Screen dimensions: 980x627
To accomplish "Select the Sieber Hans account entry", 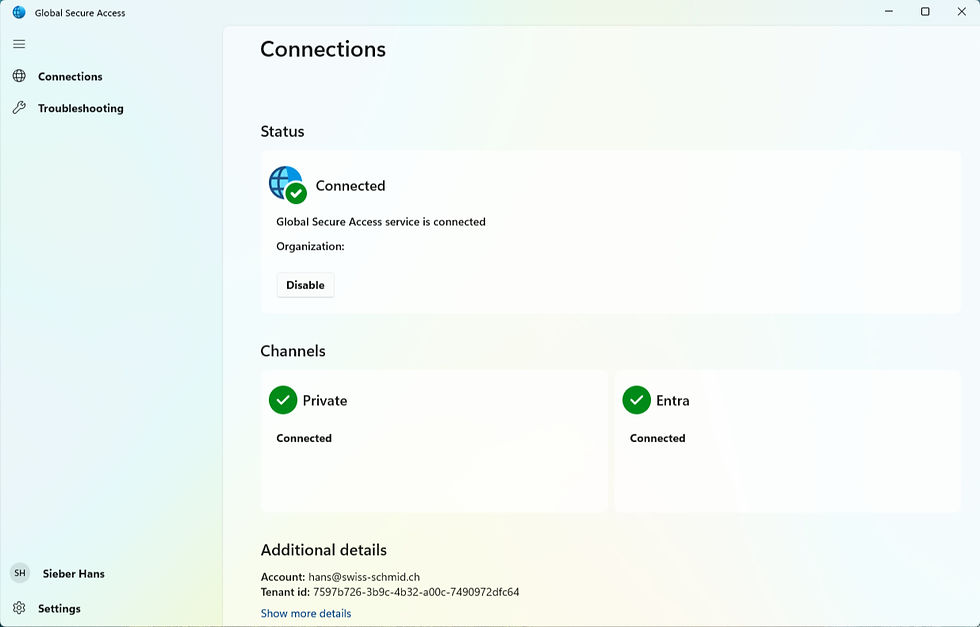I will 58,573.
